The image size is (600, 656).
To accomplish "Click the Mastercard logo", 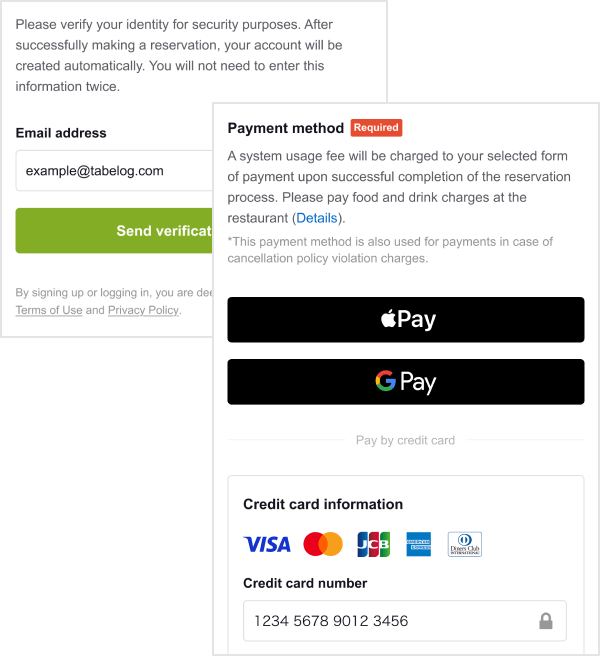I will click(323, 544).
